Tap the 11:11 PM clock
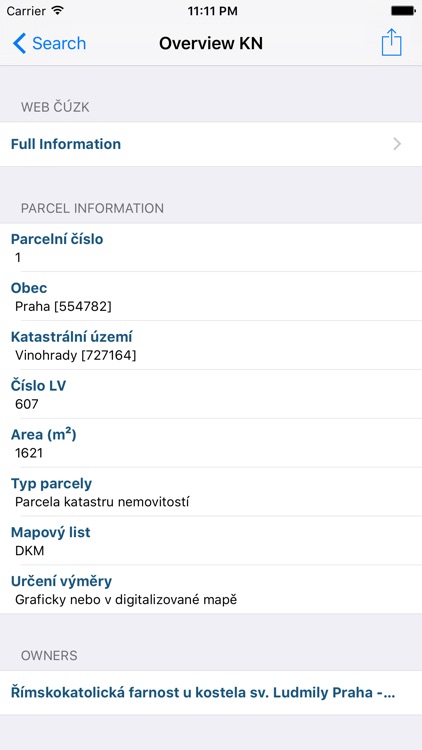The image size is (422, 750). [212, 11]
